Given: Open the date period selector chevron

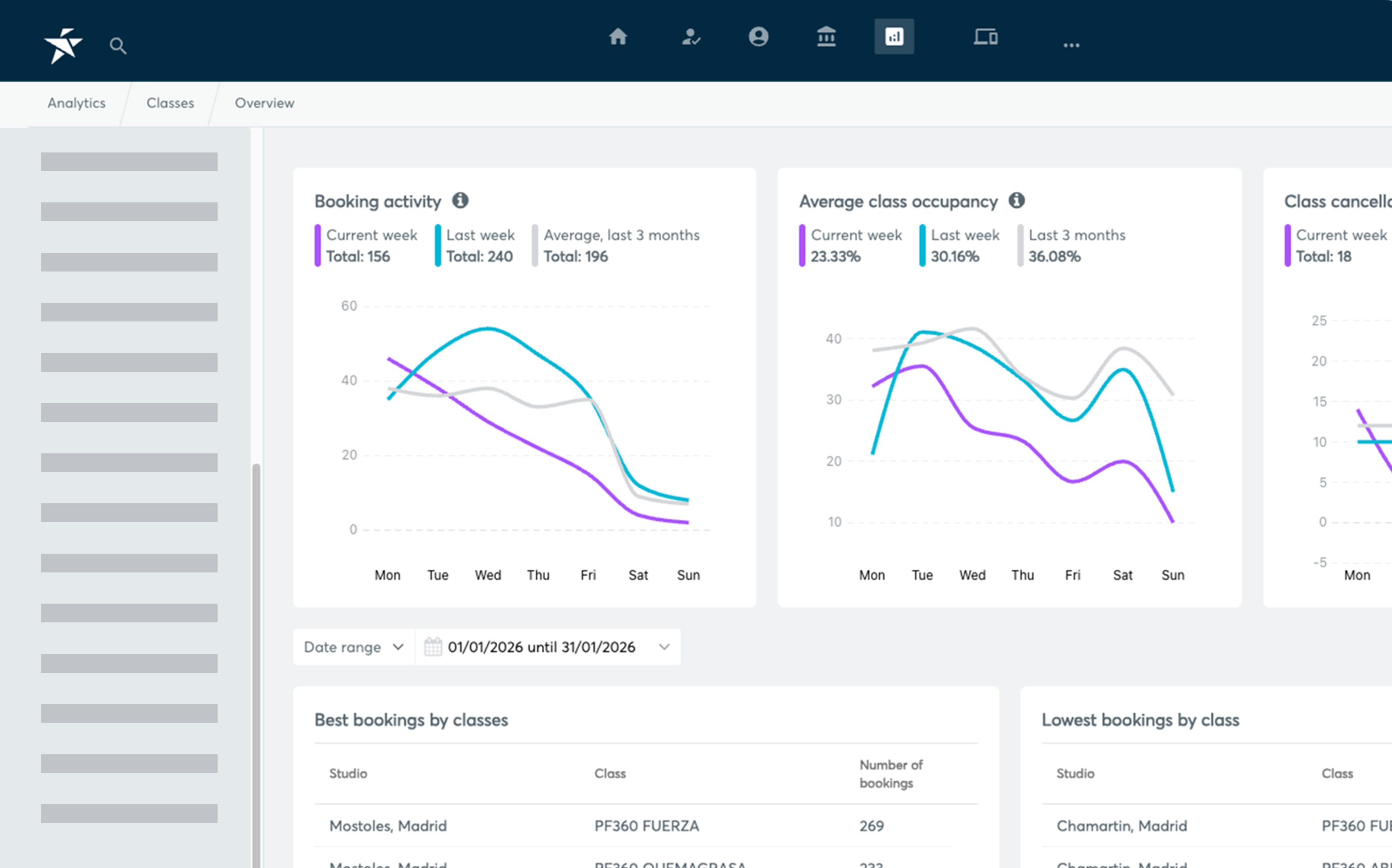Looking at the screenshot, I should pos(664,647).
